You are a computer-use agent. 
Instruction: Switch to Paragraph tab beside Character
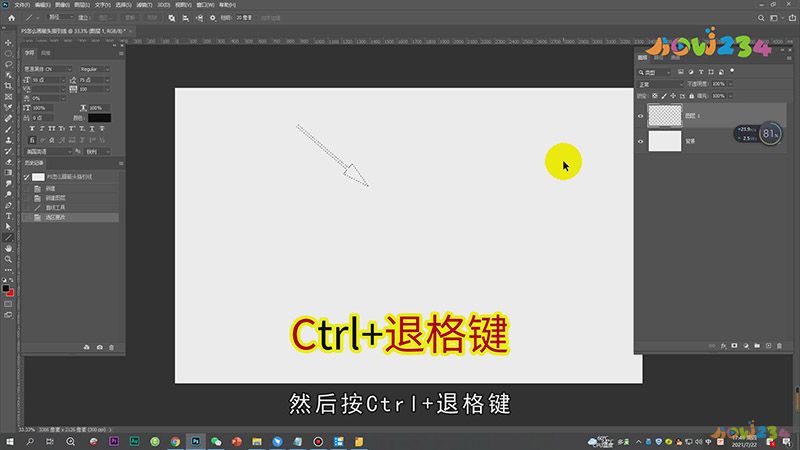click(45, 53)
